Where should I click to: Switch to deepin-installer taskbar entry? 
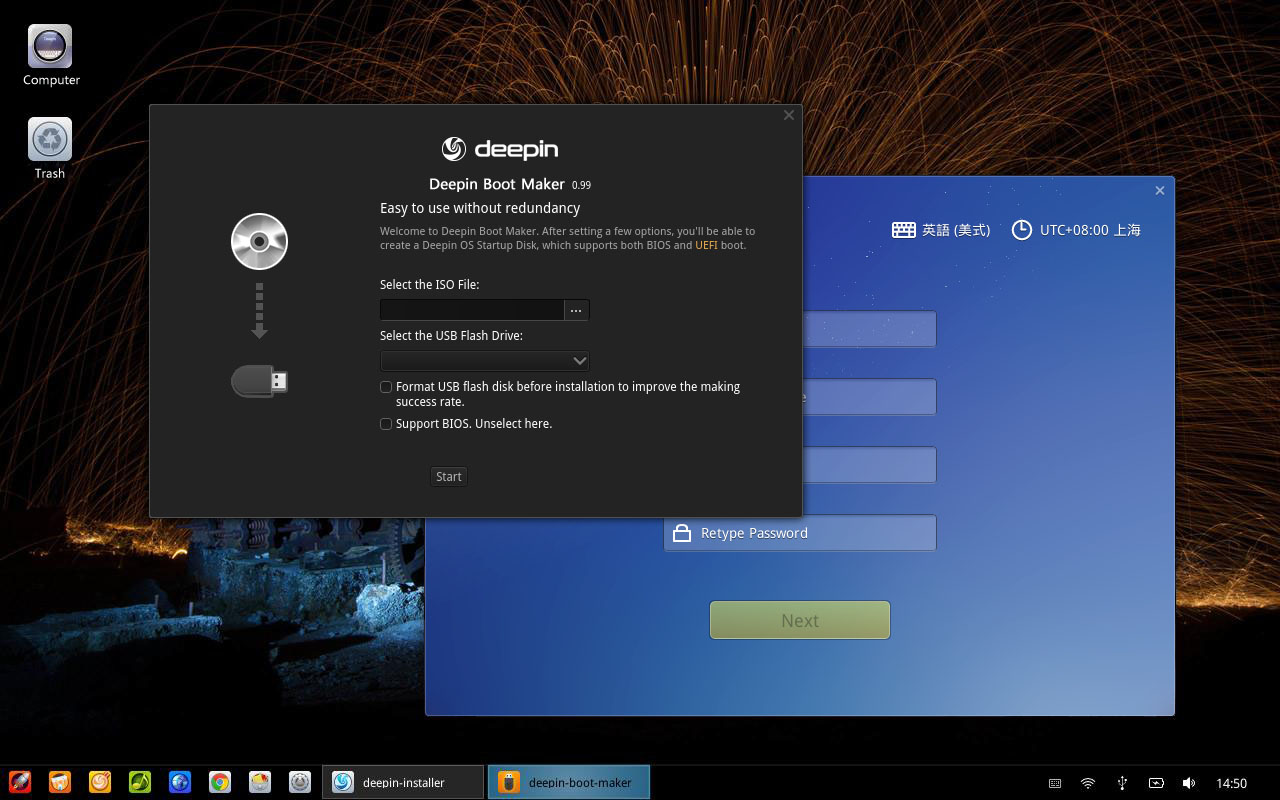[403, 782]
